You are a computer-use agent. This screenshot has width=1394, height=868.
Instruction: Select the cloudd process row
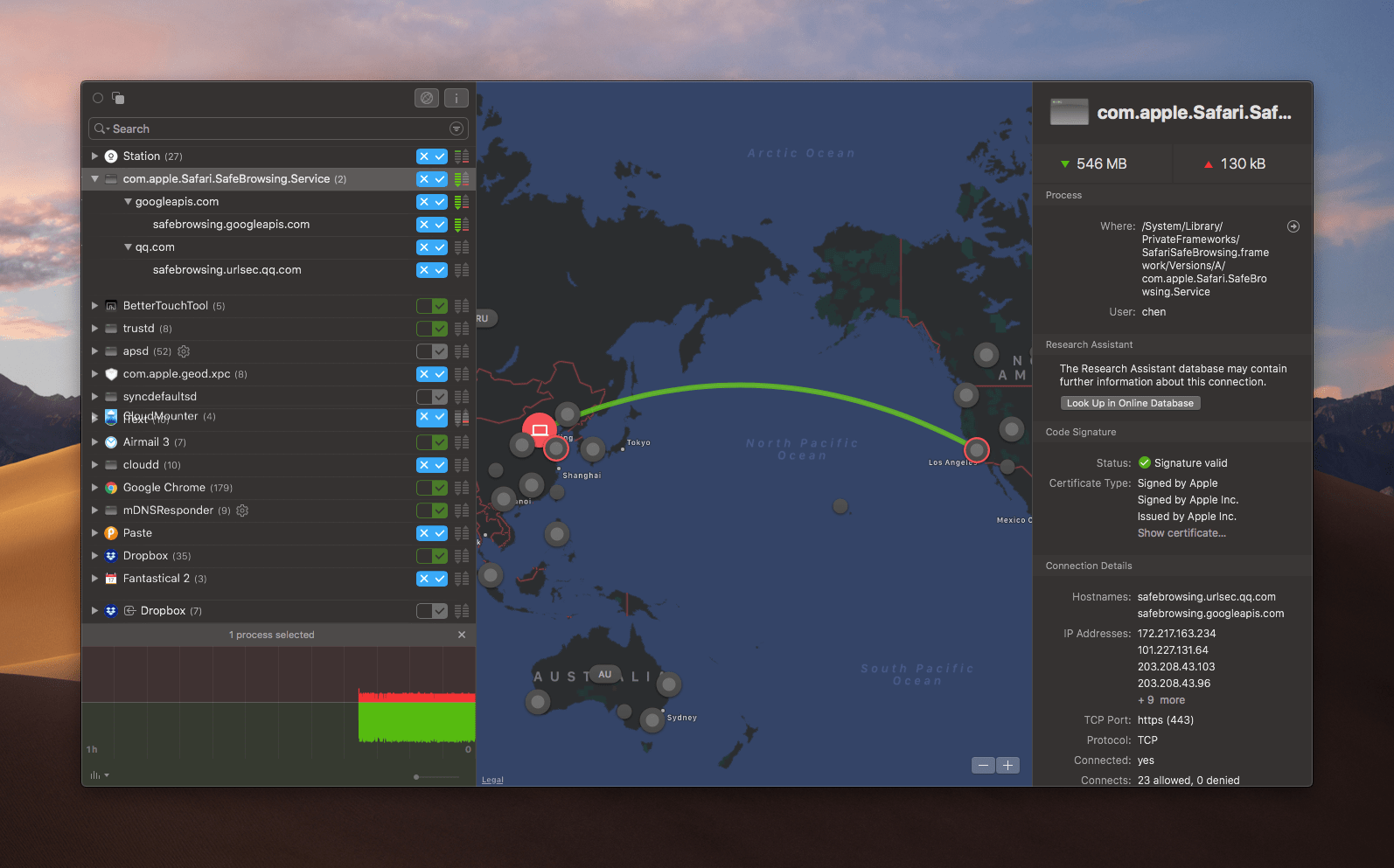(x=278, y=465)
